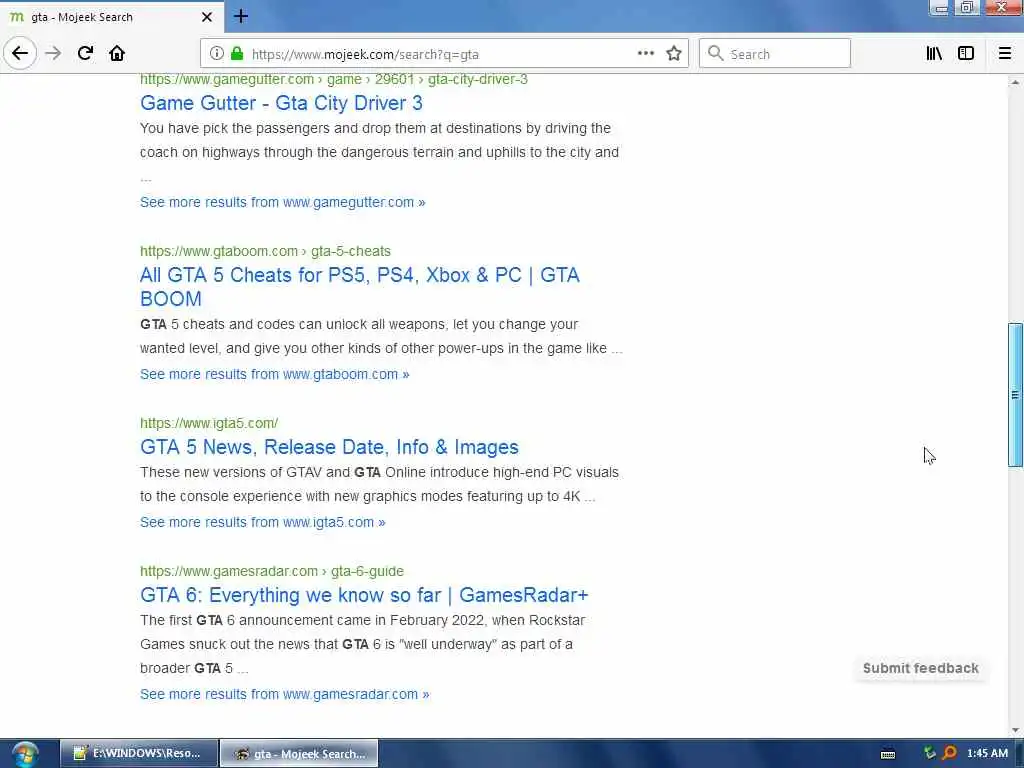This screenshot has width=1024, height=768.
Task: Show site information icon in address bar
Action: (217, 54)
